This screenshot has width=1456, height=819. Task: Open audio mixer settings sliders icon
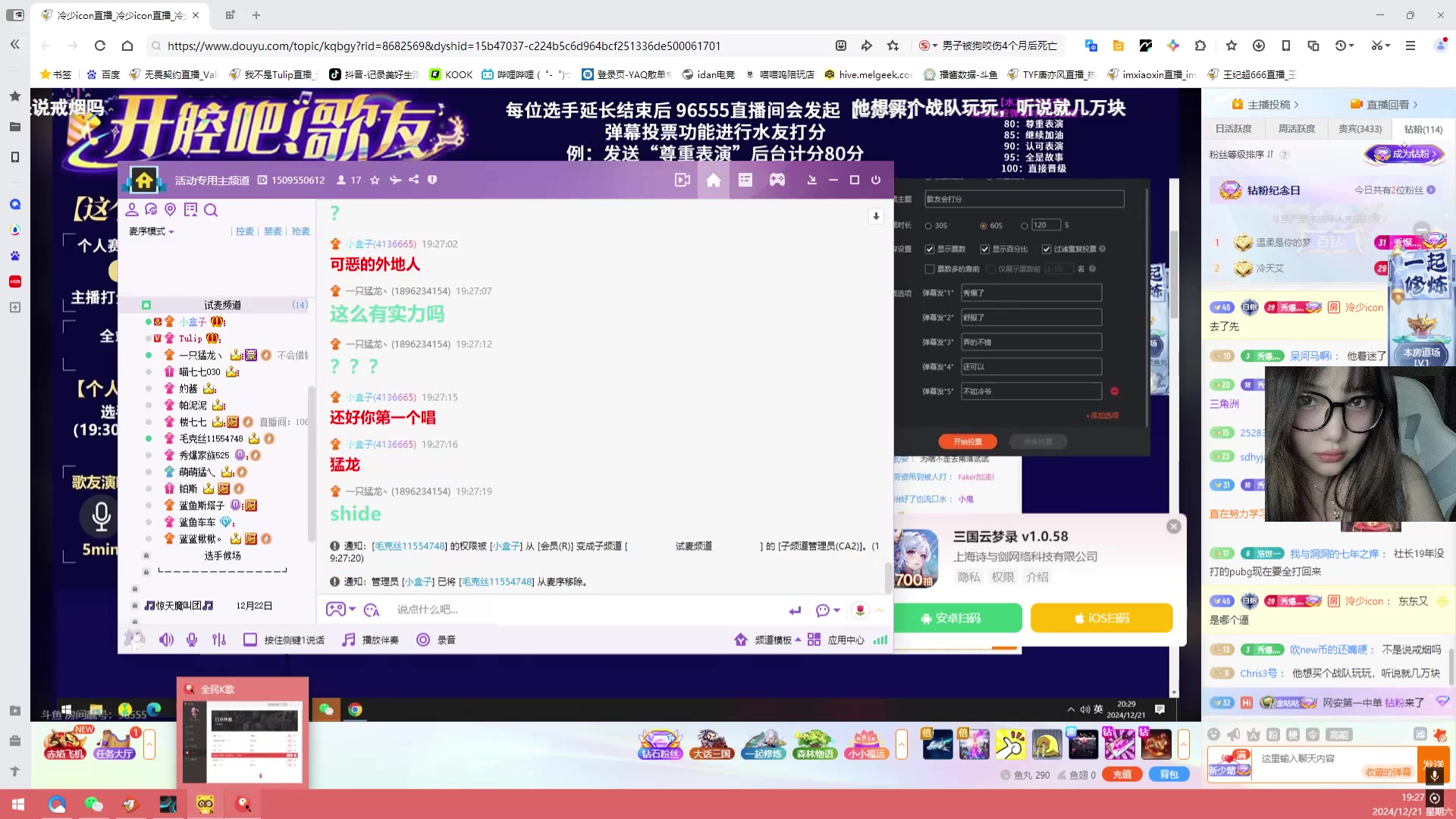tap(219, 640)
